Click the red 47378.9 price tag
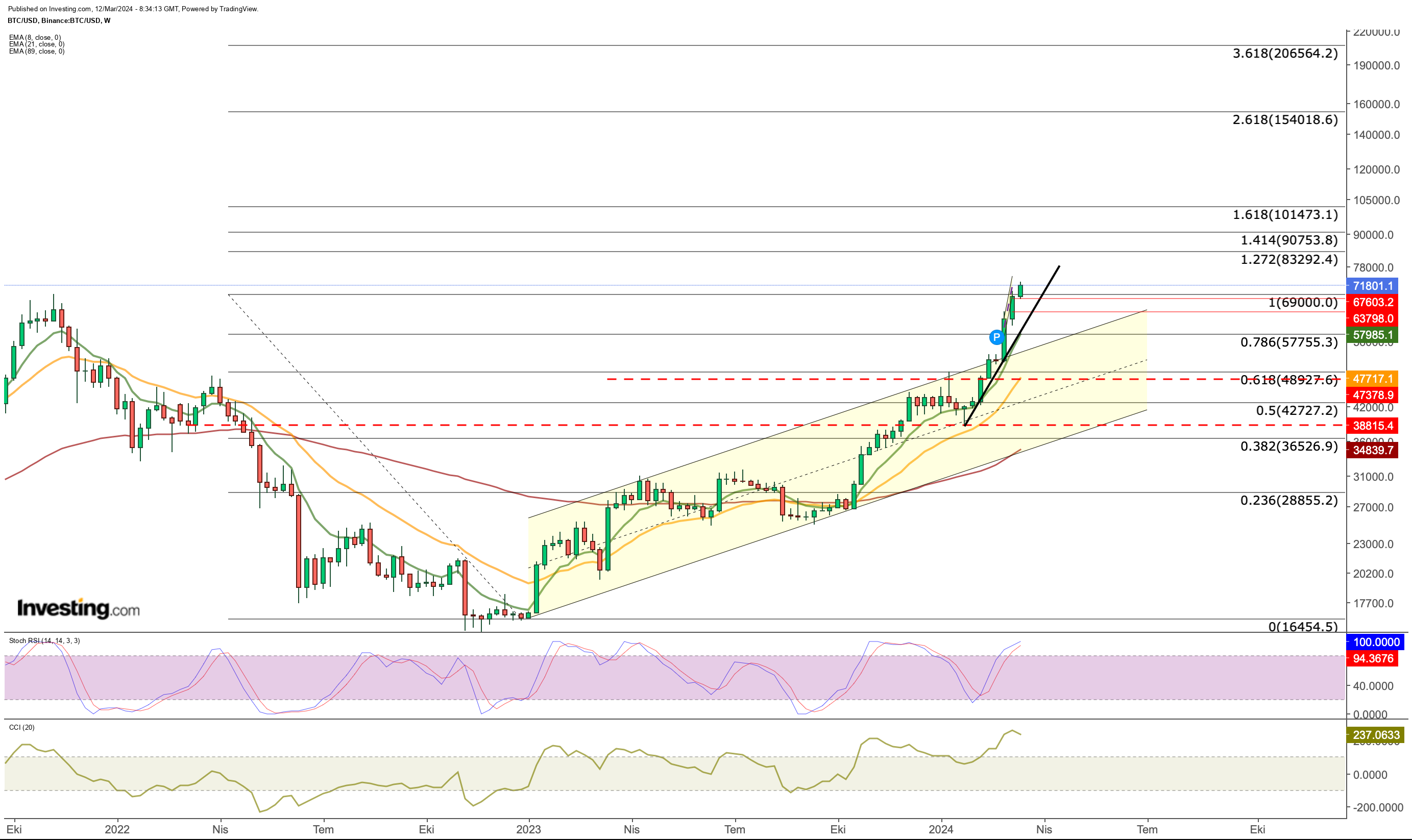Screen dimensions: 1412x840 1372,395
